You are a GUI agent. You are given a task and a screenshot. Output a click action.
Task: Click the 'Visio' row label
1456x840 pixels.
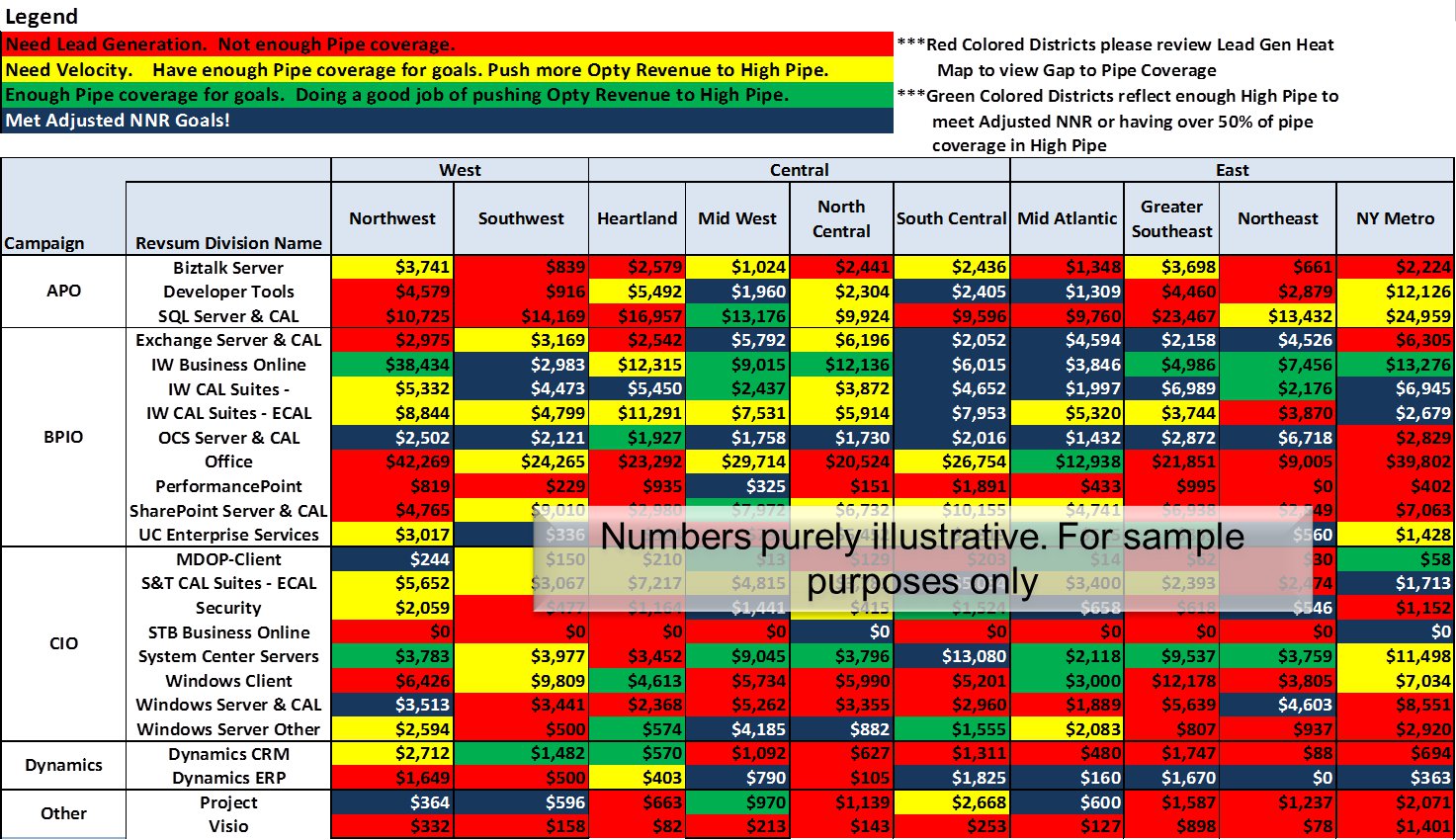click(x=228, y=826)
